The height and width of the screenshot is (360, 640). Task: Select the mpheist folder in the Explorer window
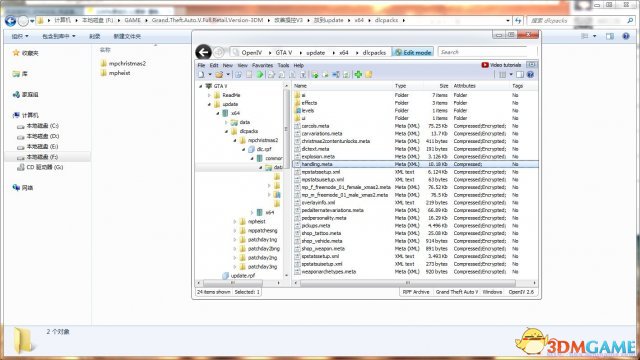pyautogui.click(x=115, y=73)
